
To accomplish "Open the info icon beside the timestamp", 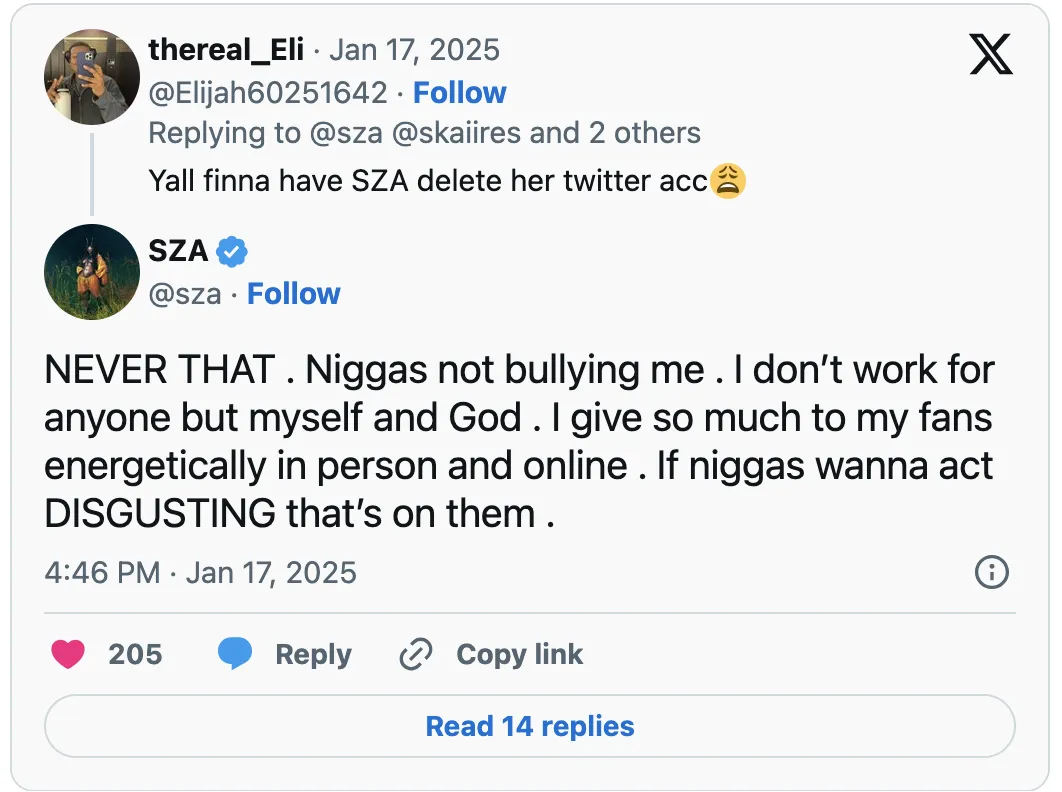I will tap(991, 572).
